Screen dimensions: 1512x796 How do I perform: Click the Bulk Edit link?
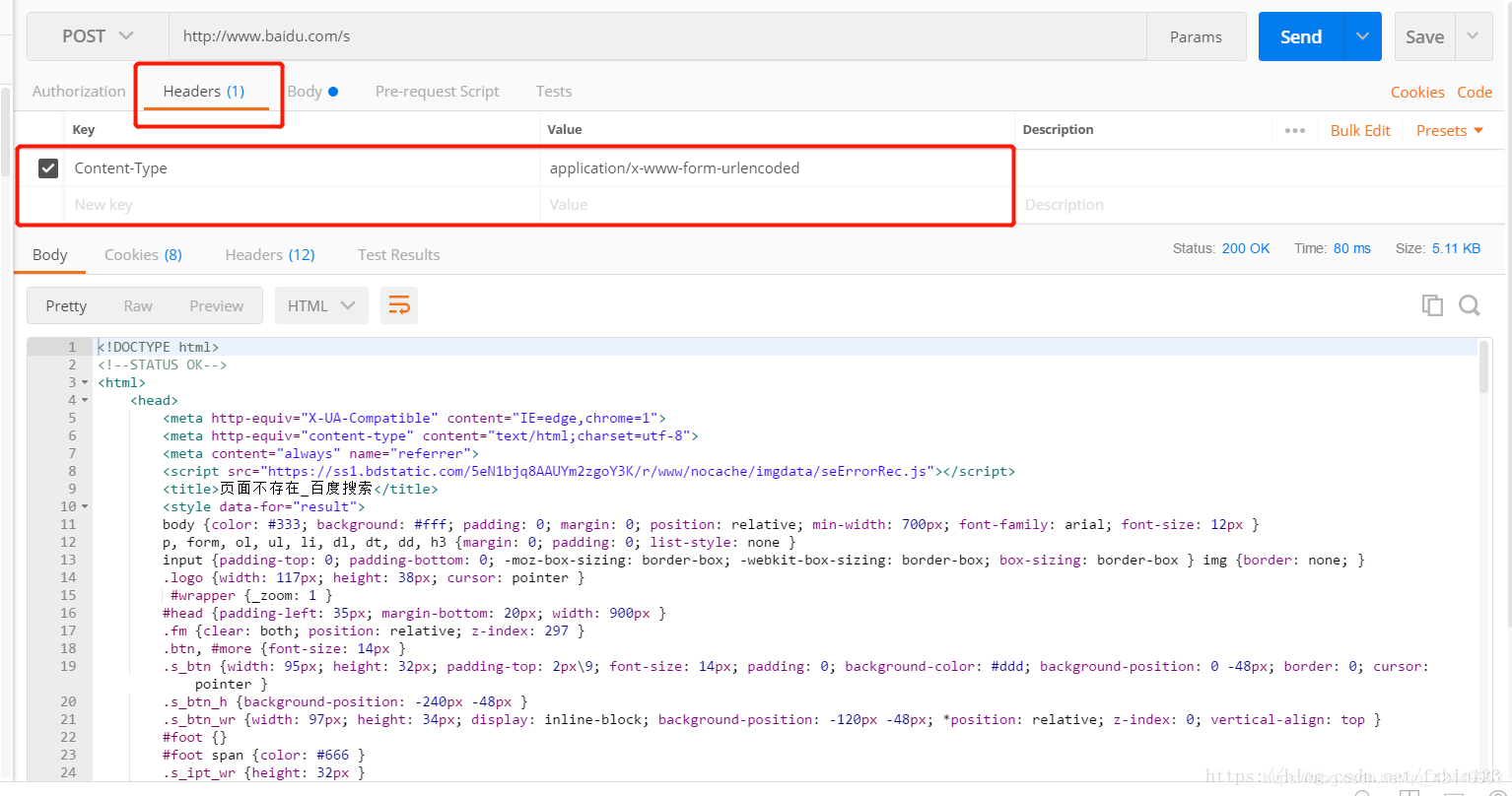click(1360, 130)
